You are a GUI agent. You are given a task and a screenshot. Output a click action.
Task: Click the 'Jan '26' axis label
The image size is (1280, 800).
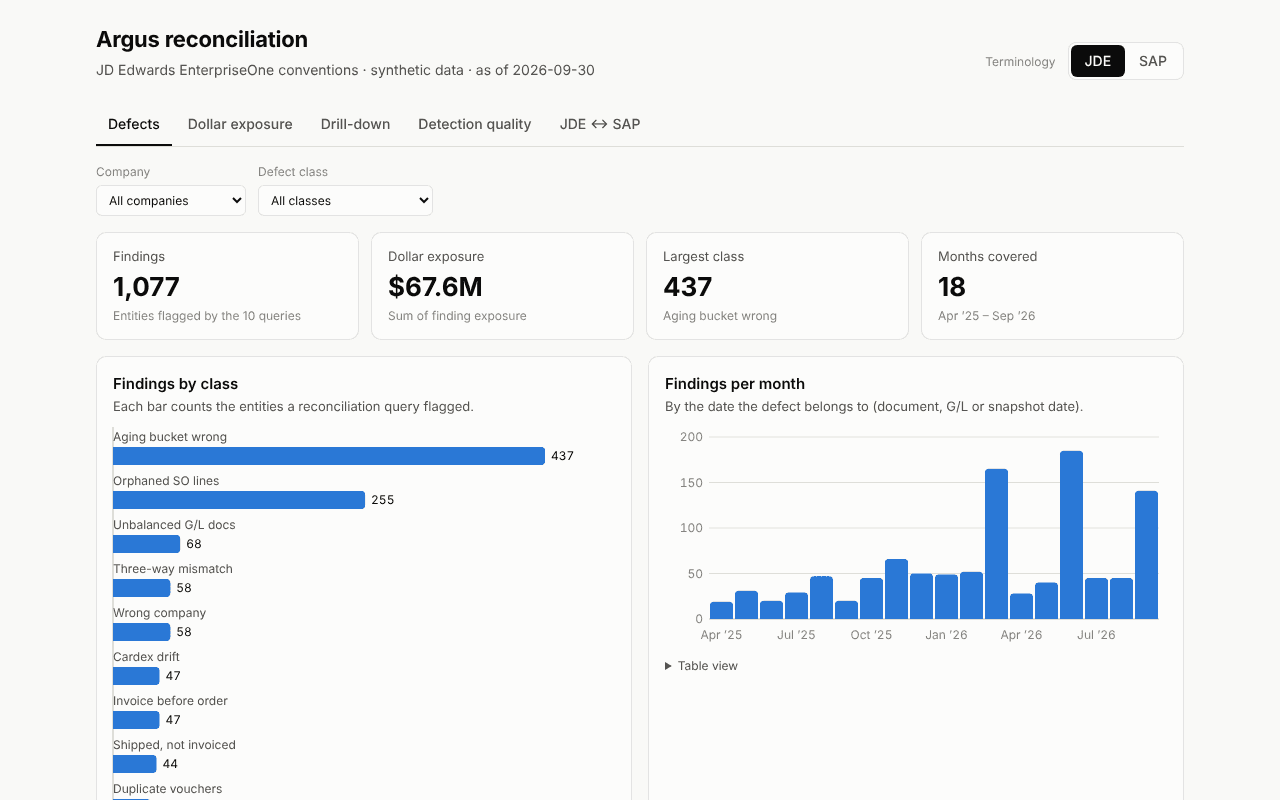pos(946,635)
